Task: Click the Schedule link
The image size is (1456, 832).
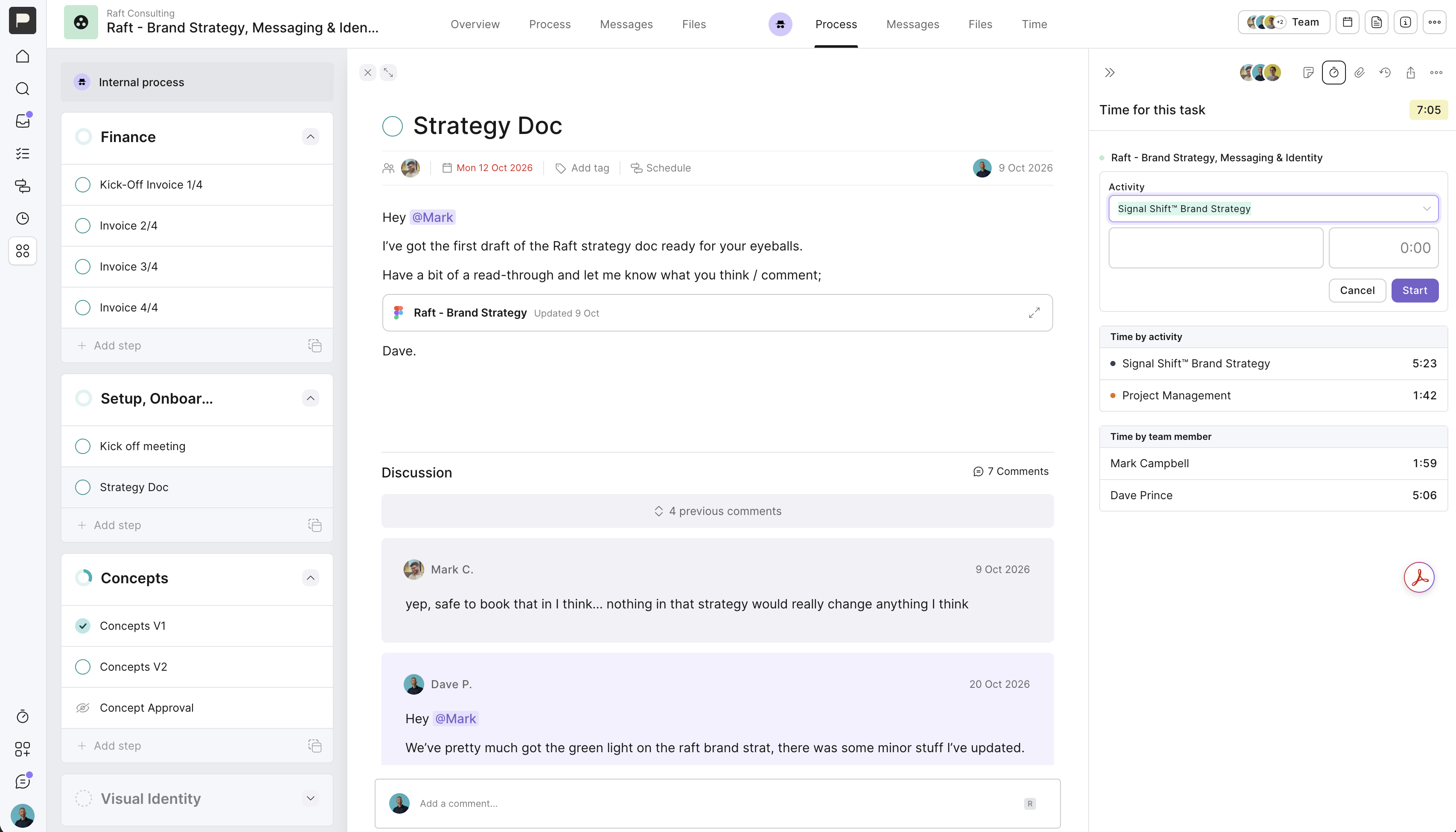Action: (661, 168)
